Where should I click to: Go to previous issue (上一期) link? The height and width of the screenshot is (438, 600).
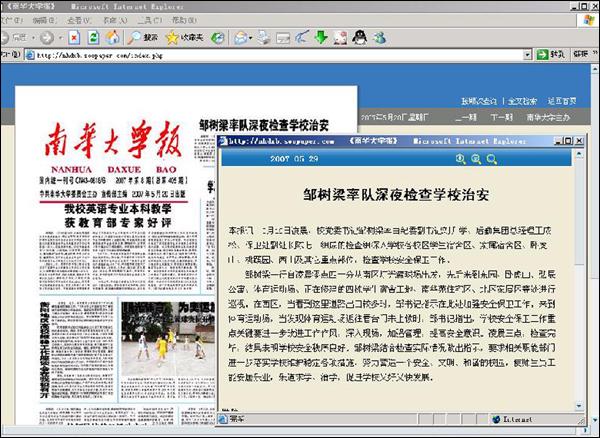point(466,117)
